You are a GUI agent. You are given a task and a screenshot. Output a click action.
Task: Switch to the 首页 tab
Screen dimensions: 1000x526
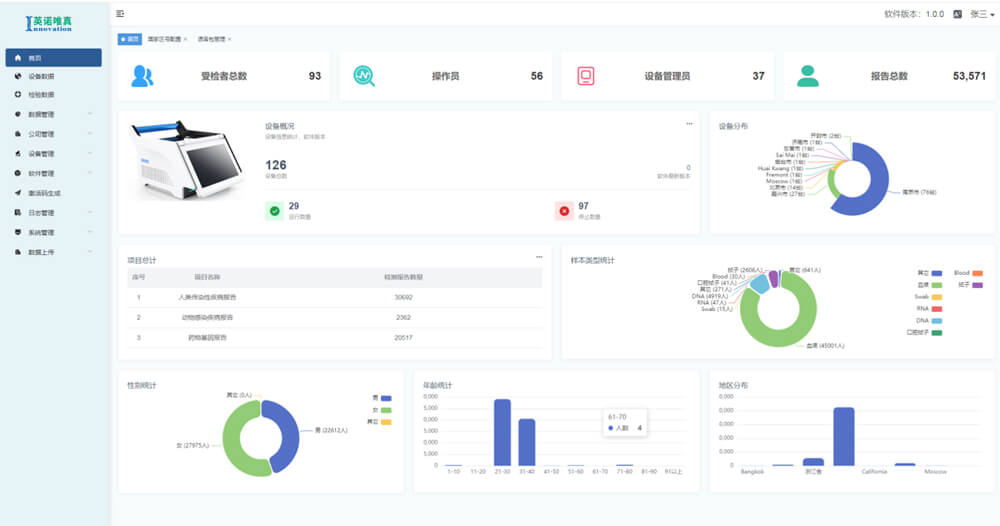[130, 39]
